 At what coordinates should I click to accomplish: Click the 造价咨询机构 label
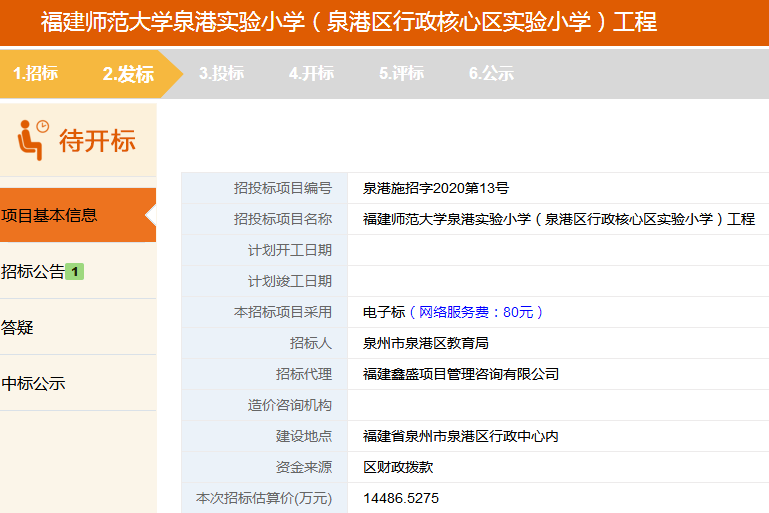290,405
